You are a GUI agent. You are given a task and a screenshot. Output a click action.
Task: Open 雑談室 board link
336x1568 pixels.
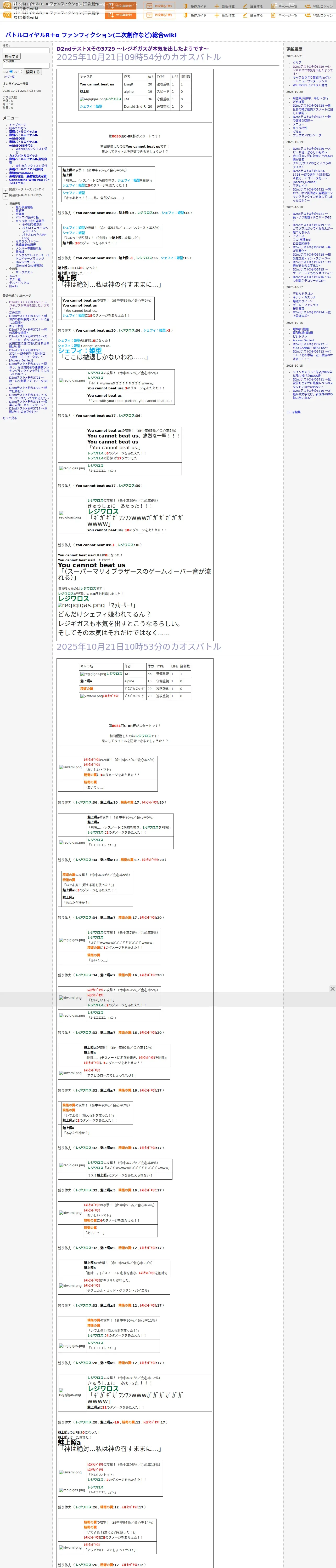pos(20,211)
